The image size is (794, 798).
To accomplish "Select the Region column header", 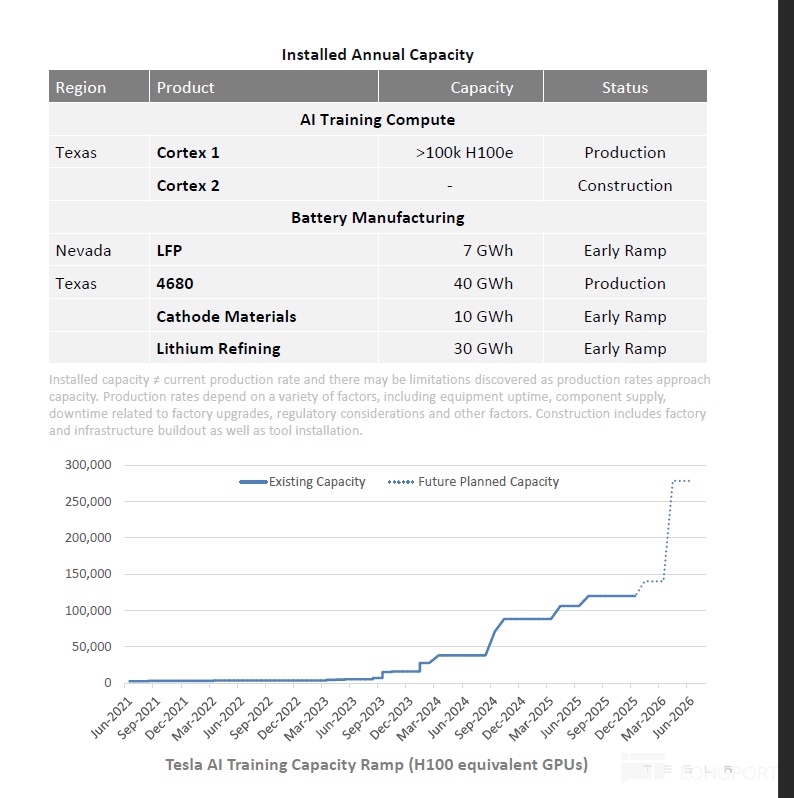I will point(81,87).
